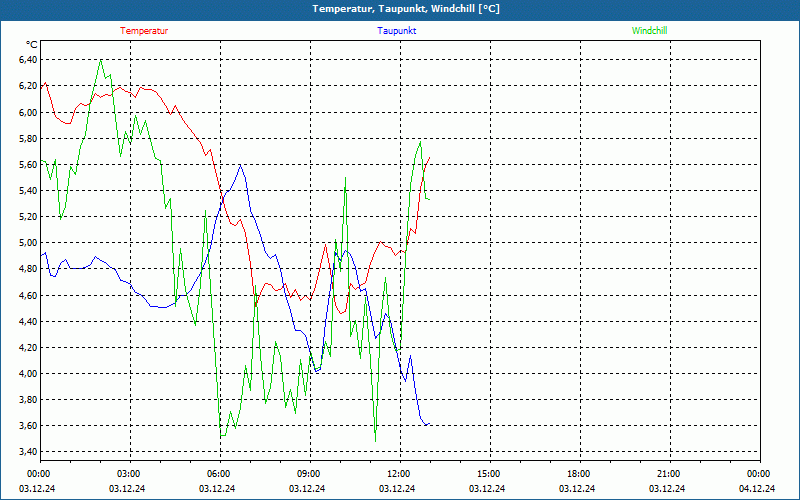This screenshot has height=500, width=800.
Task: Click the °C unit label
Action: [x=31, y=45]
